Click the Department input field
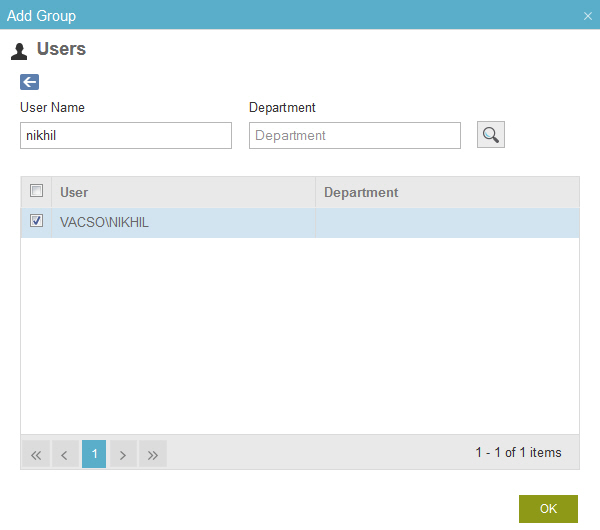Viewport: 600px width, 530px height. [x=355, y=135]
